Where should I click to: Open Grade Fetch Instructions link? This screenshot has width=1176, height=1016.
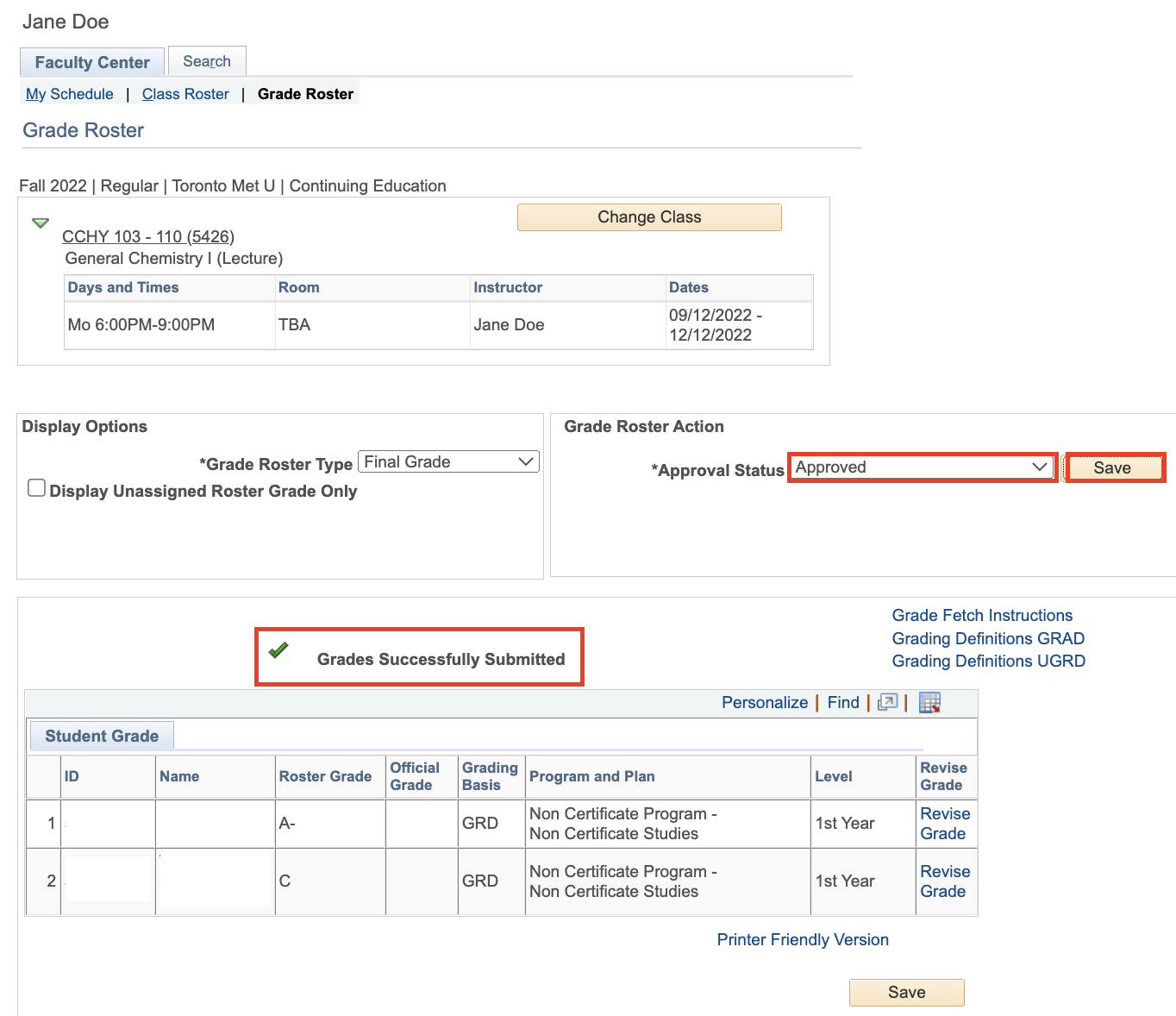(x=982, y=615)
